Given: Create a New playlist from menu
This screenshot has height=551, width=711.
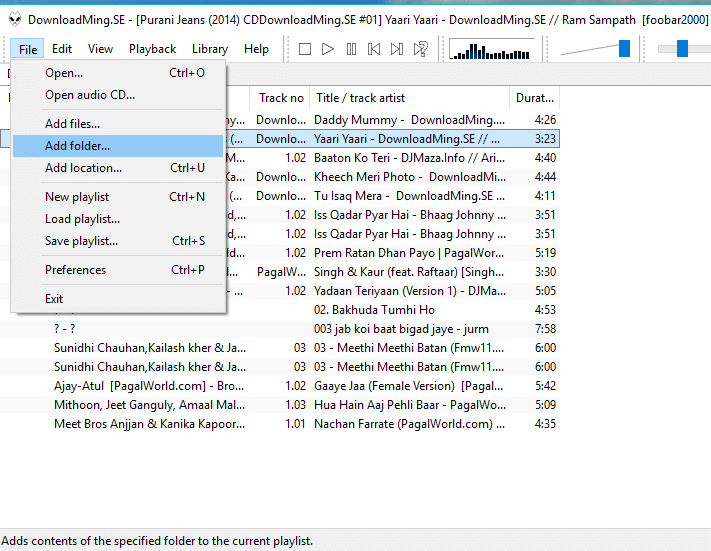Looking at the screenshot, I should 118,197.
